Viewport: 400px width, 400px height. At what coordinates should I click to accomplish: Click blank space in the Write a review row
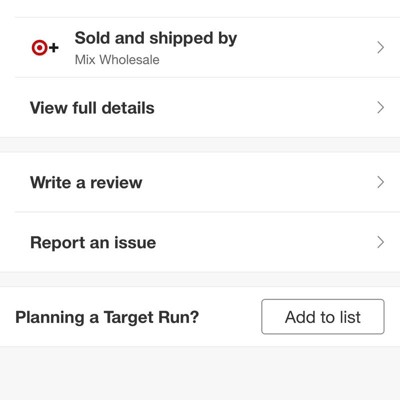260,182
